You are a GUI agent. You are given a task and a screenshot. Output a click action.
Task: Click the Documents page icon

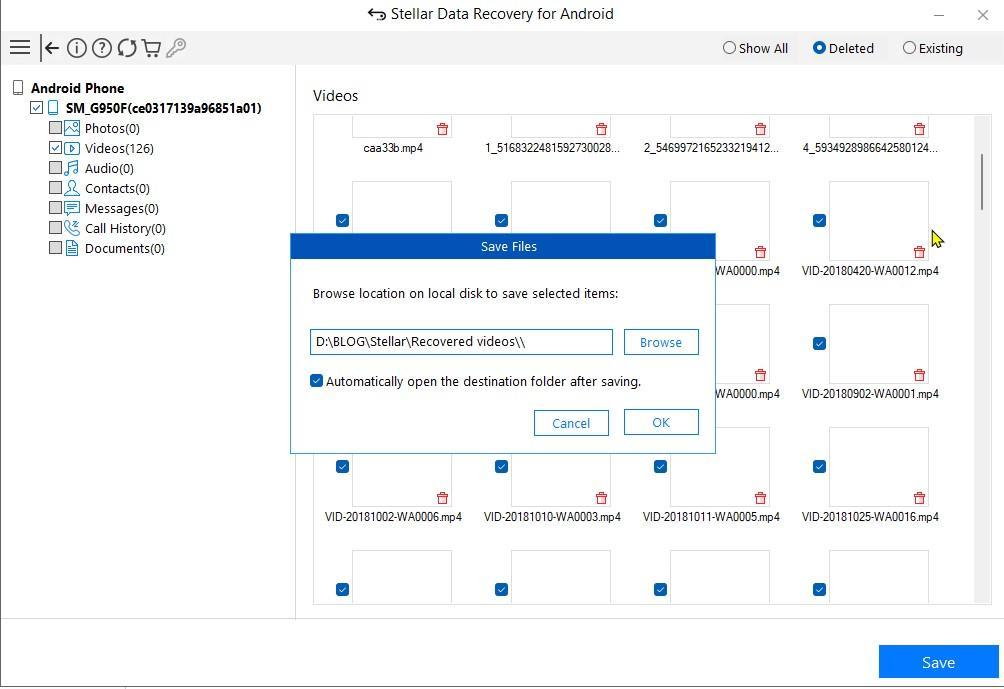pyautogui.click(x=72, y=248)
